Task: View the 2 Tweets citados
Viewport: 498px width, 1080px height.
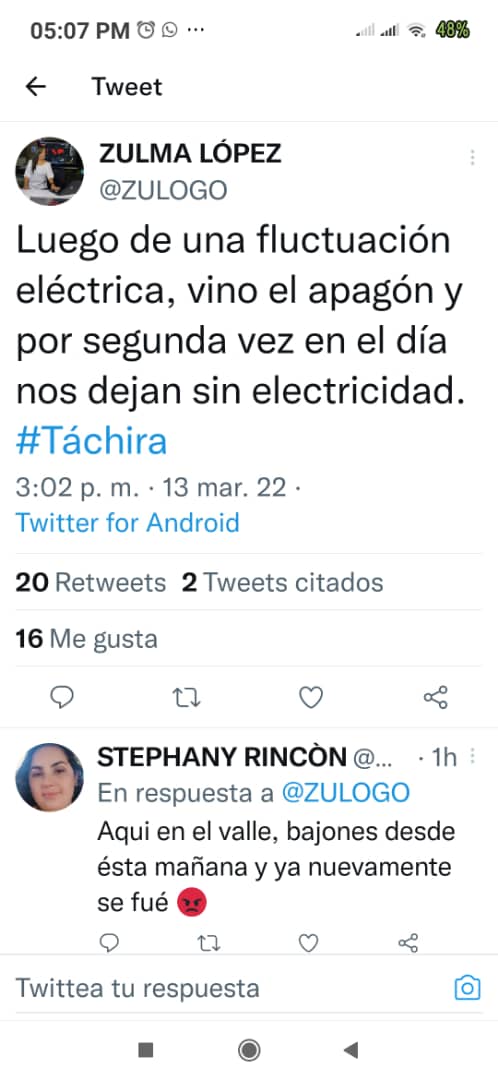Action: [x=282, y=583]
